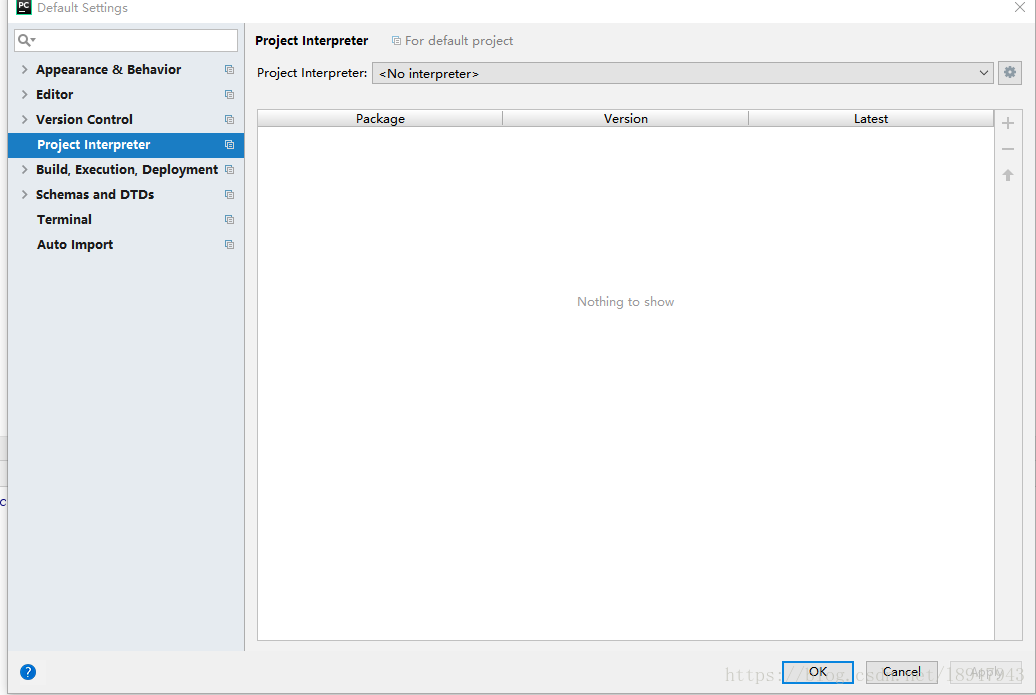Image resolution: width=1036 pixels, height=695 pixels.
Task: Click the search magnifier icon in settings
Action: [26, 41]
